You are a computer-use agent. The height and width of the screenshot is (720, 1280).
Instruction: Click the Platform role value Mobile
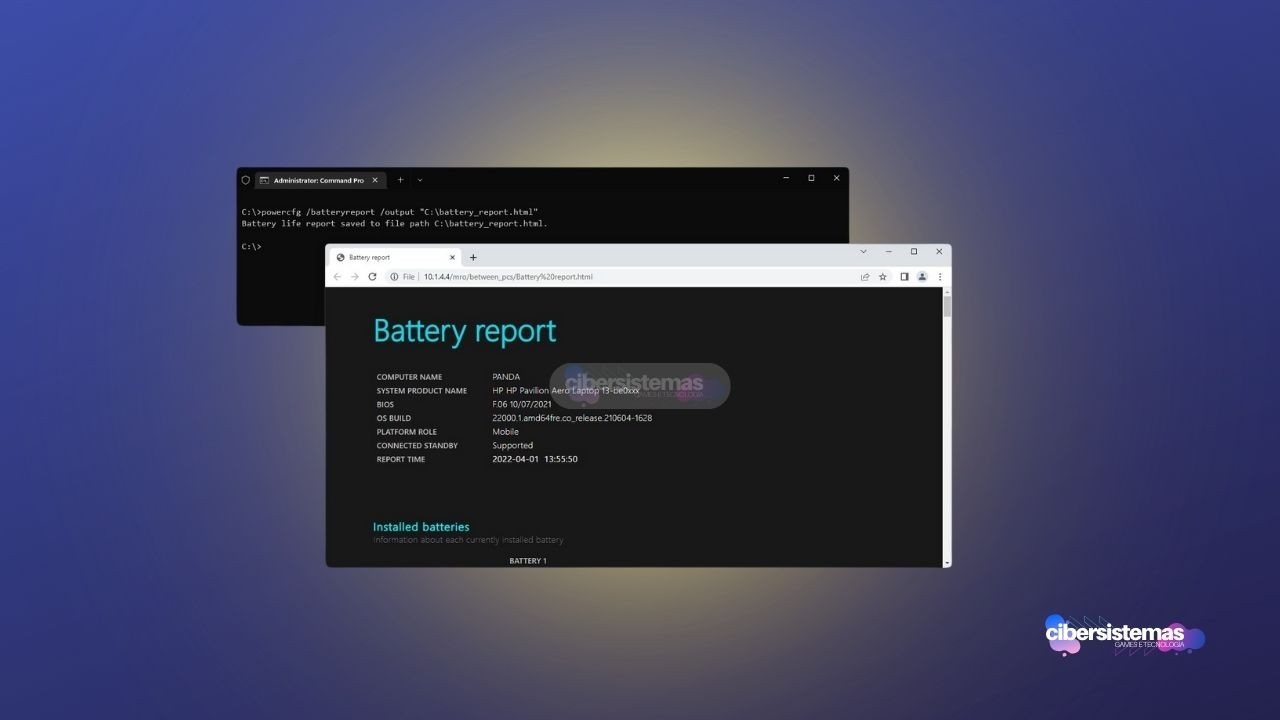(x=505, y=432)
